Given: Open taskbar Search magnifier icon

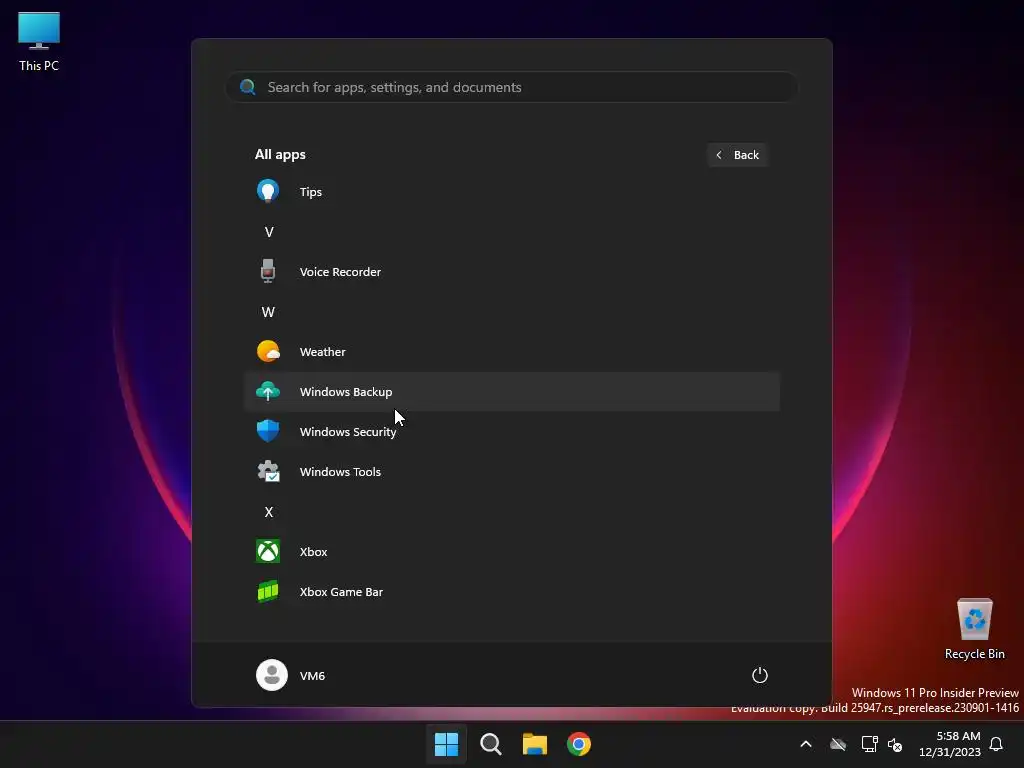Looking at the screenshot, I should [490, 744].
